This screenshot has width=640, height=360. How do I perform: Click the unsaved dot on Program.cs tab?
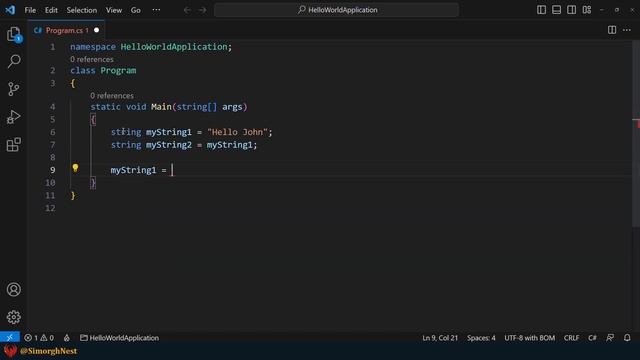tap(96, 30)
